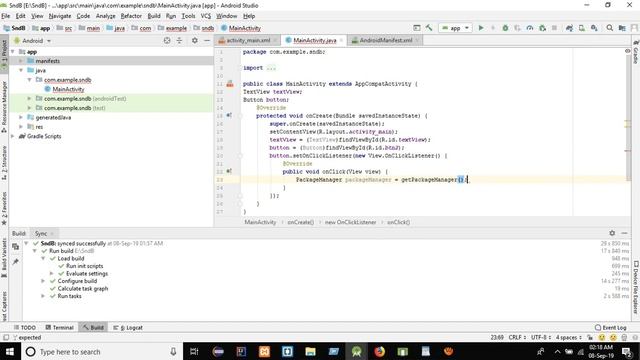Open the TODO tool window button
This screenshot has height=360, width=640.
point(24,327)
